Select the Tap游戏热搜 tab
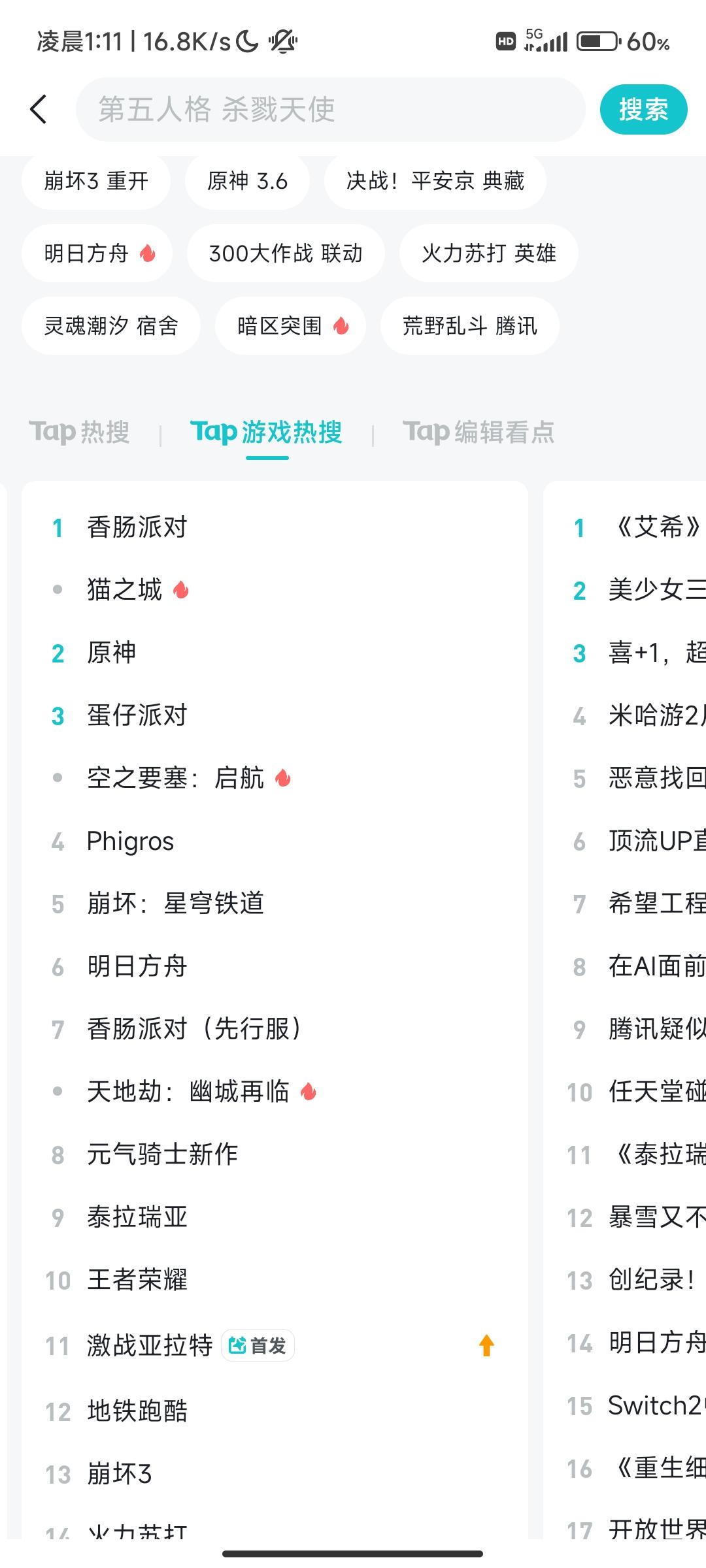 click(x=267, y=432)
